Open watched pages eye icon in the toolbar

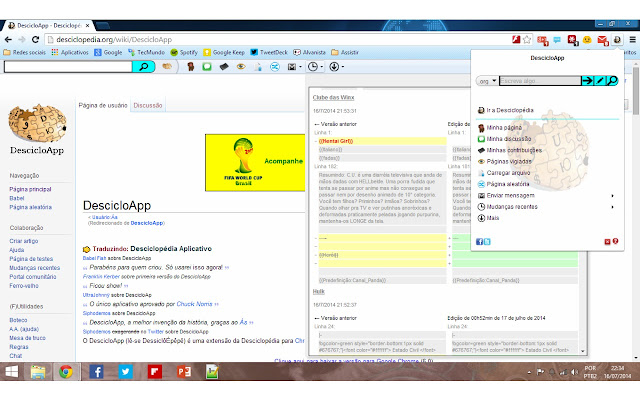(241, 67)
